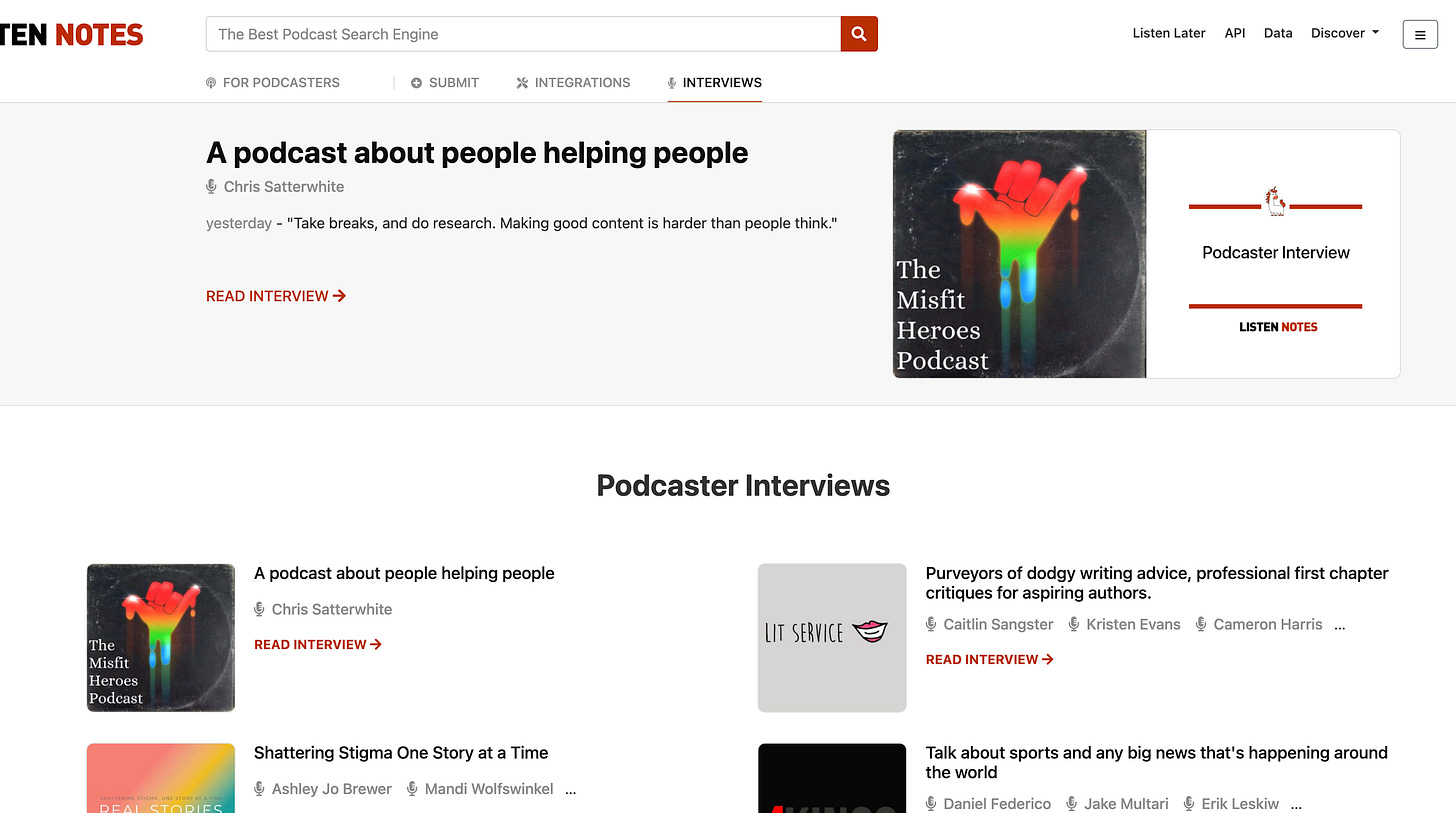Click the Lit Service podcast thumbnail
Image resolution: width=1456 pixels, height=813 pixels.
(x=832, y=638)
